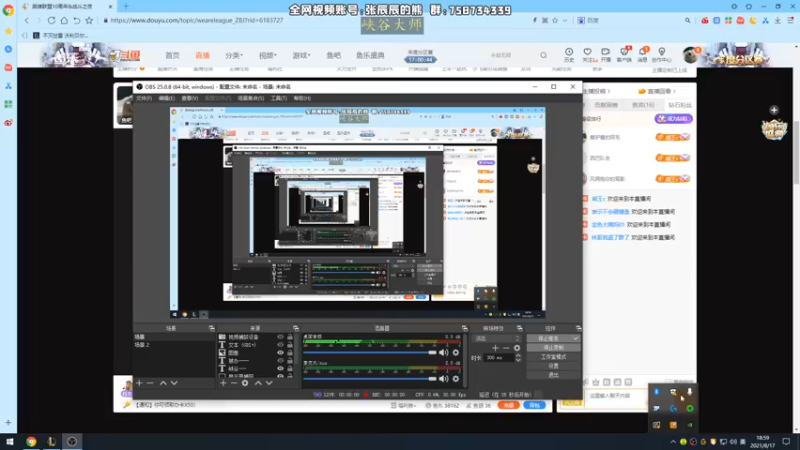Expand Douyu 游戏 games dropdown
This screenshot has width=800, height=450.
pos(301,55)
